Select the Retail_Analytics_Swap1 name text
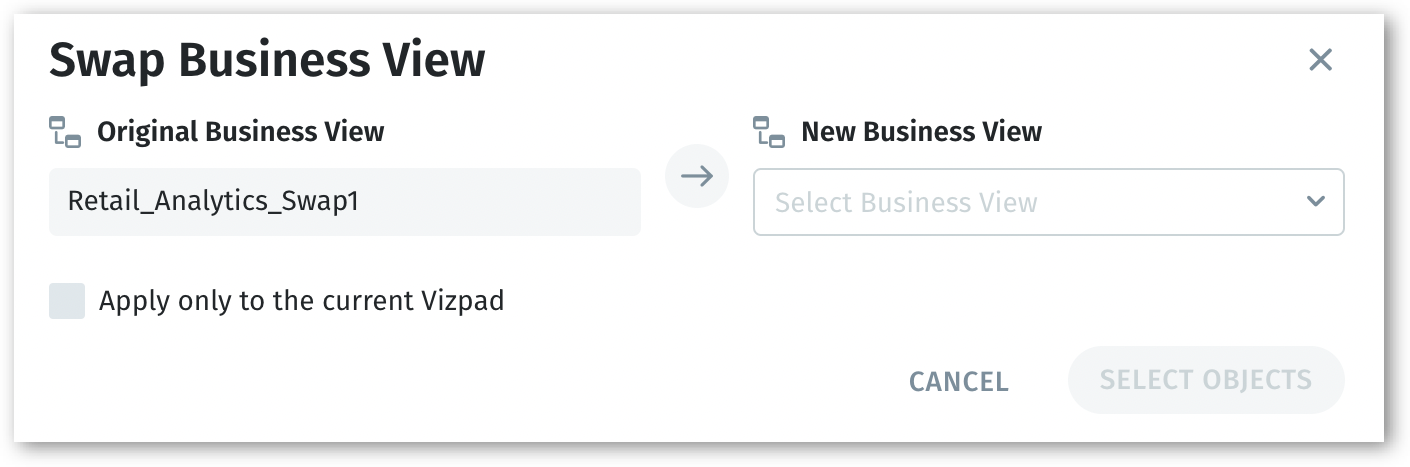Screen dimensions: 1410x467 click(213, 202)
